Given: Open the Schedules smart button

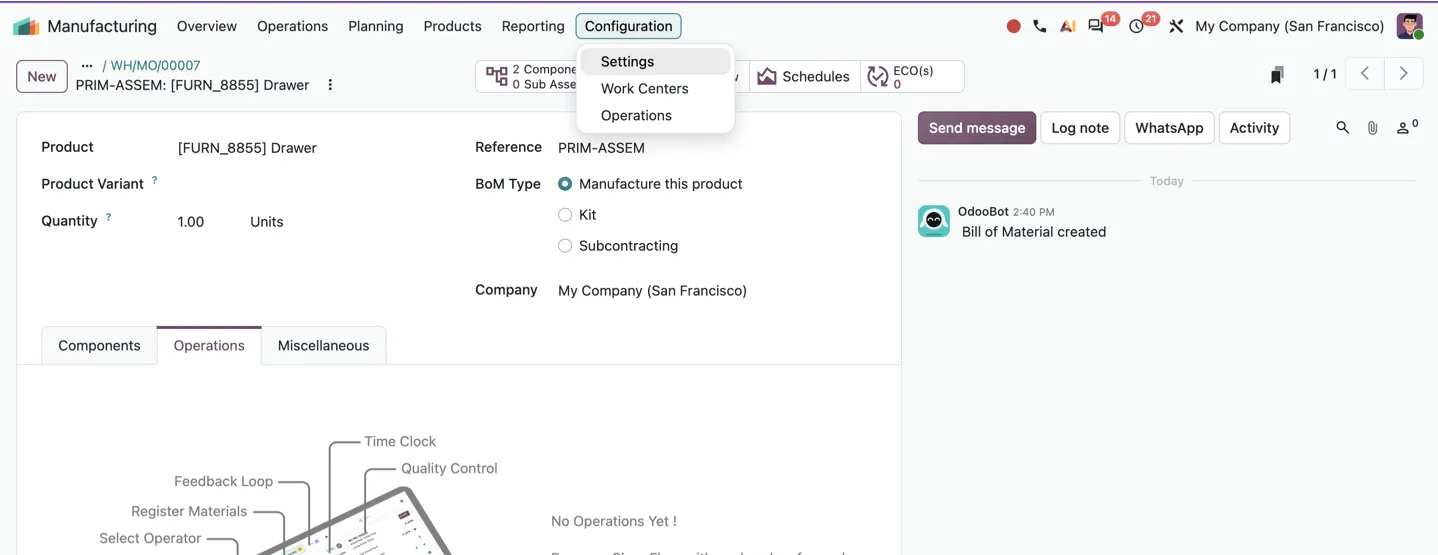Looking at the screenshot, I should pos(804,76).
